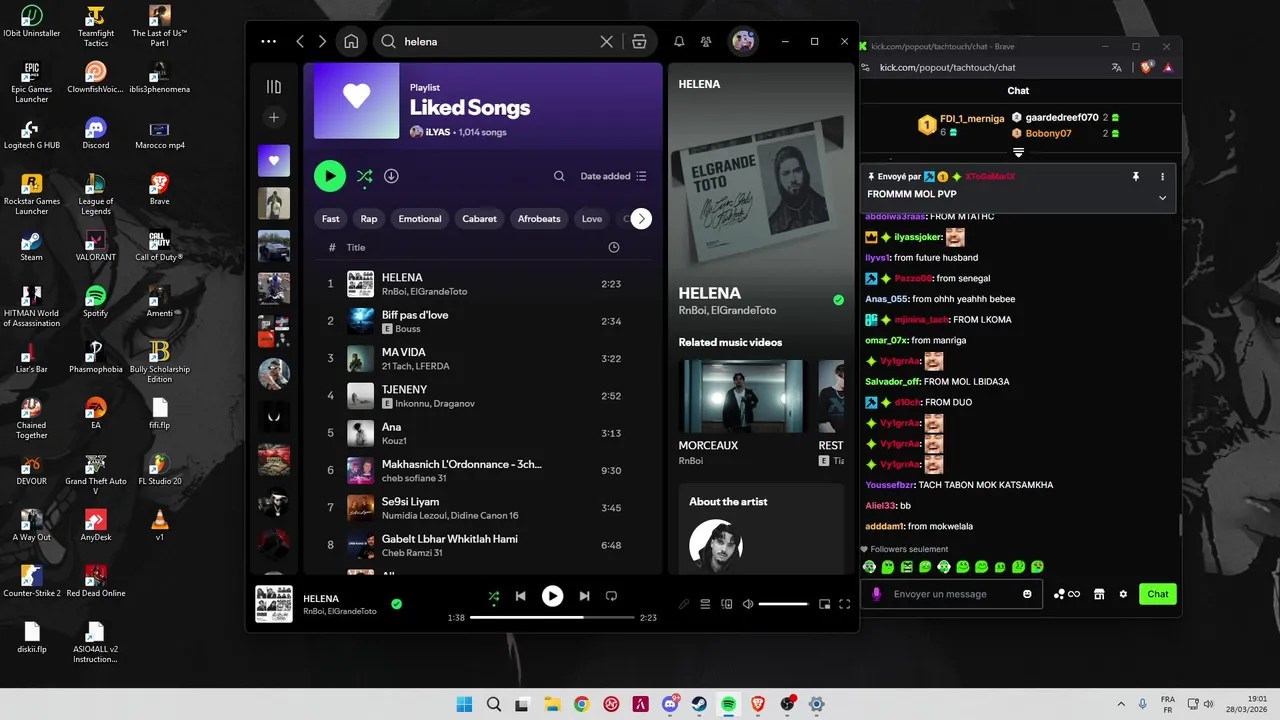Open the Browse icon beside the search bar
Viewport: 1280px width, 720px height.
click(639, 41)
